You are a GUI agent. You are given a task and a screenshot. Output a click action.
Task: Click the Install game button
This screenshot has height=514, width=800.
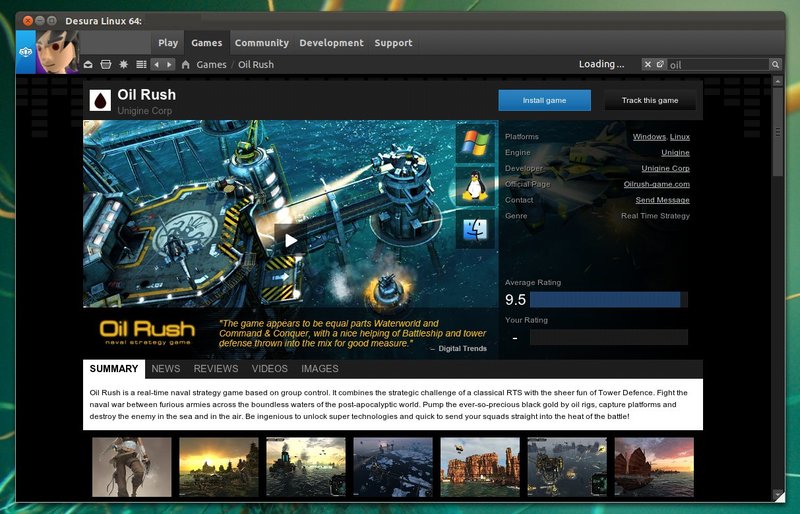click(544, 101)
